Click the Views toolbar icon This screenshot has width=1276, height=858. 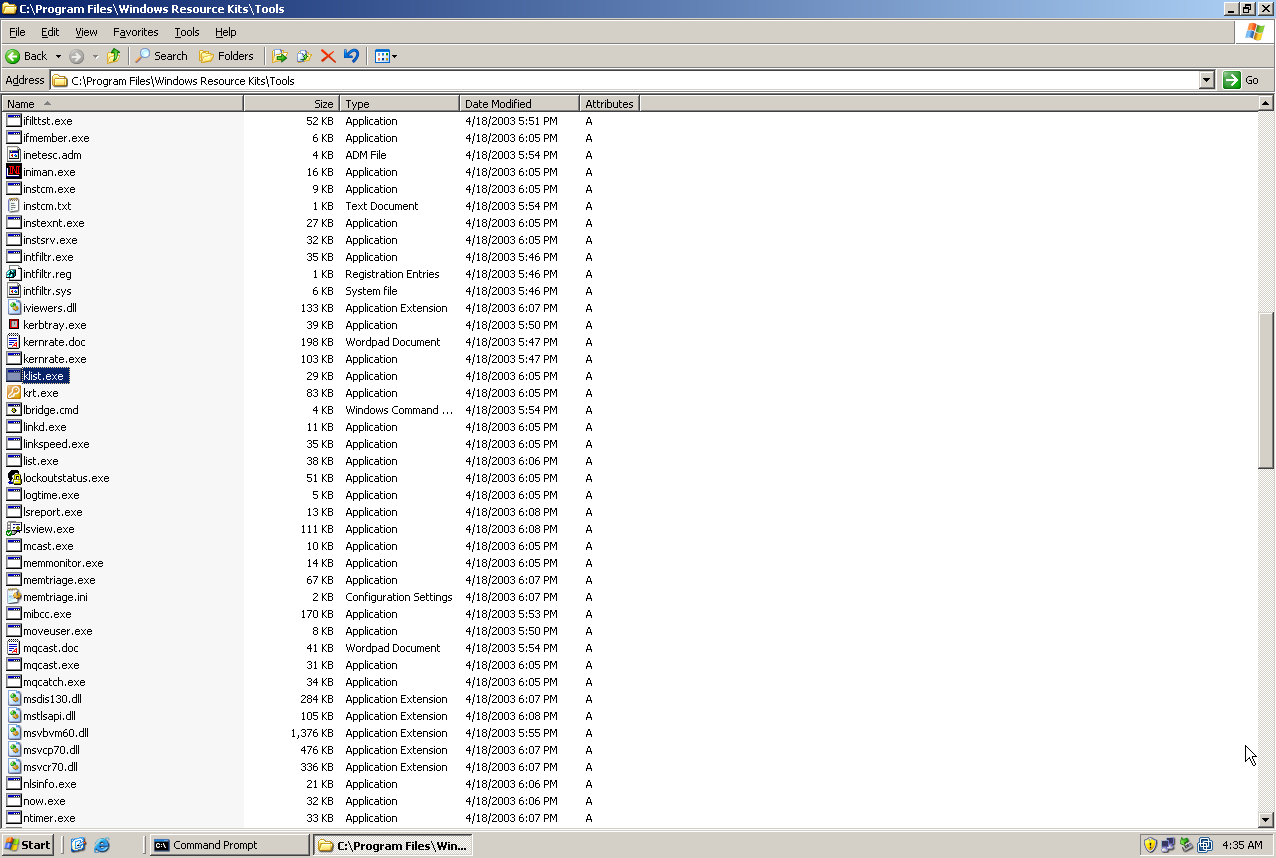click(x=381, y=56)
